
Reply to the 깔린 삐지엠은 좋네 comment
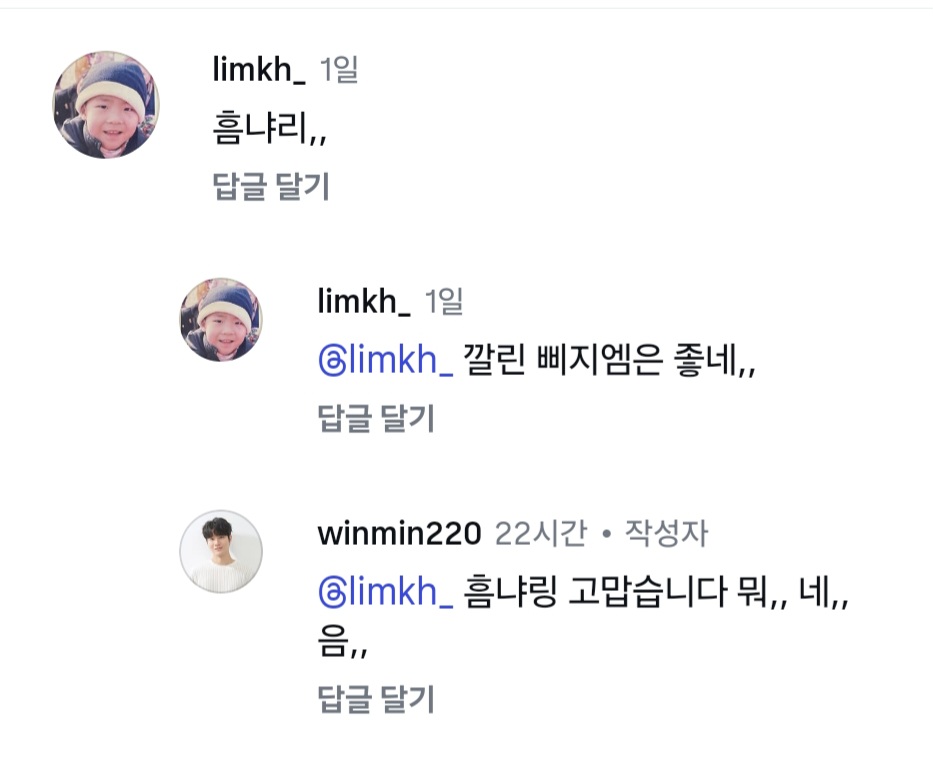pyautogui.click(x=376, y=418)
